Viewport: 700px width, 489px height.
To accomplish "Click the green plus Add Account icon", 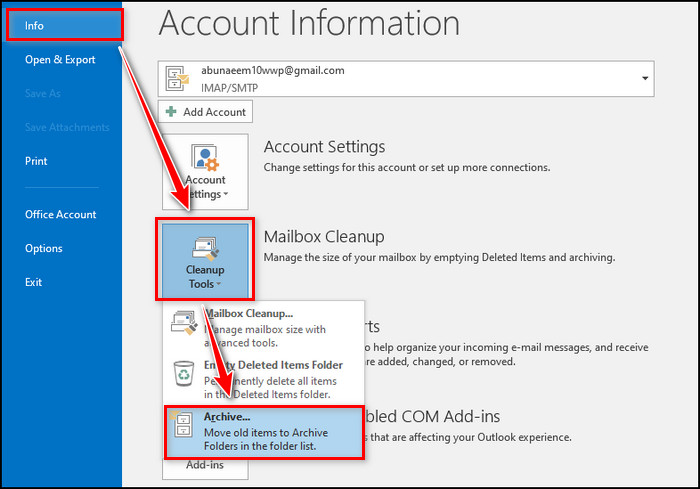I will coord(172,110).
